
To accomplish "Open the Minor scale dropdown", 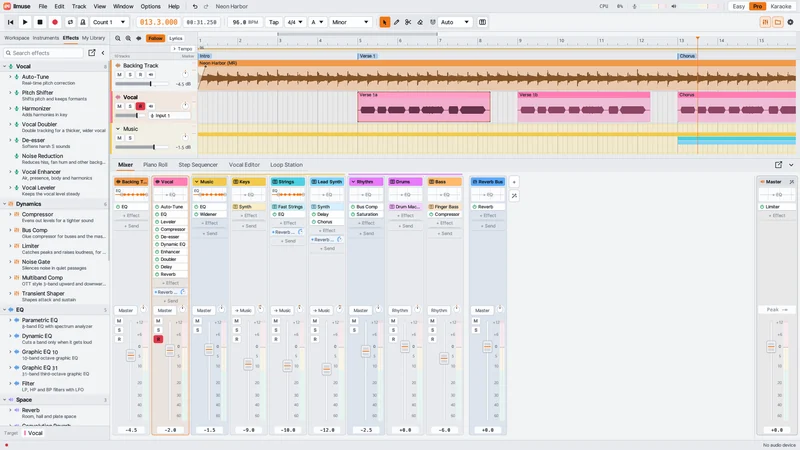I will pyautogui.click(x=350, y=22).
